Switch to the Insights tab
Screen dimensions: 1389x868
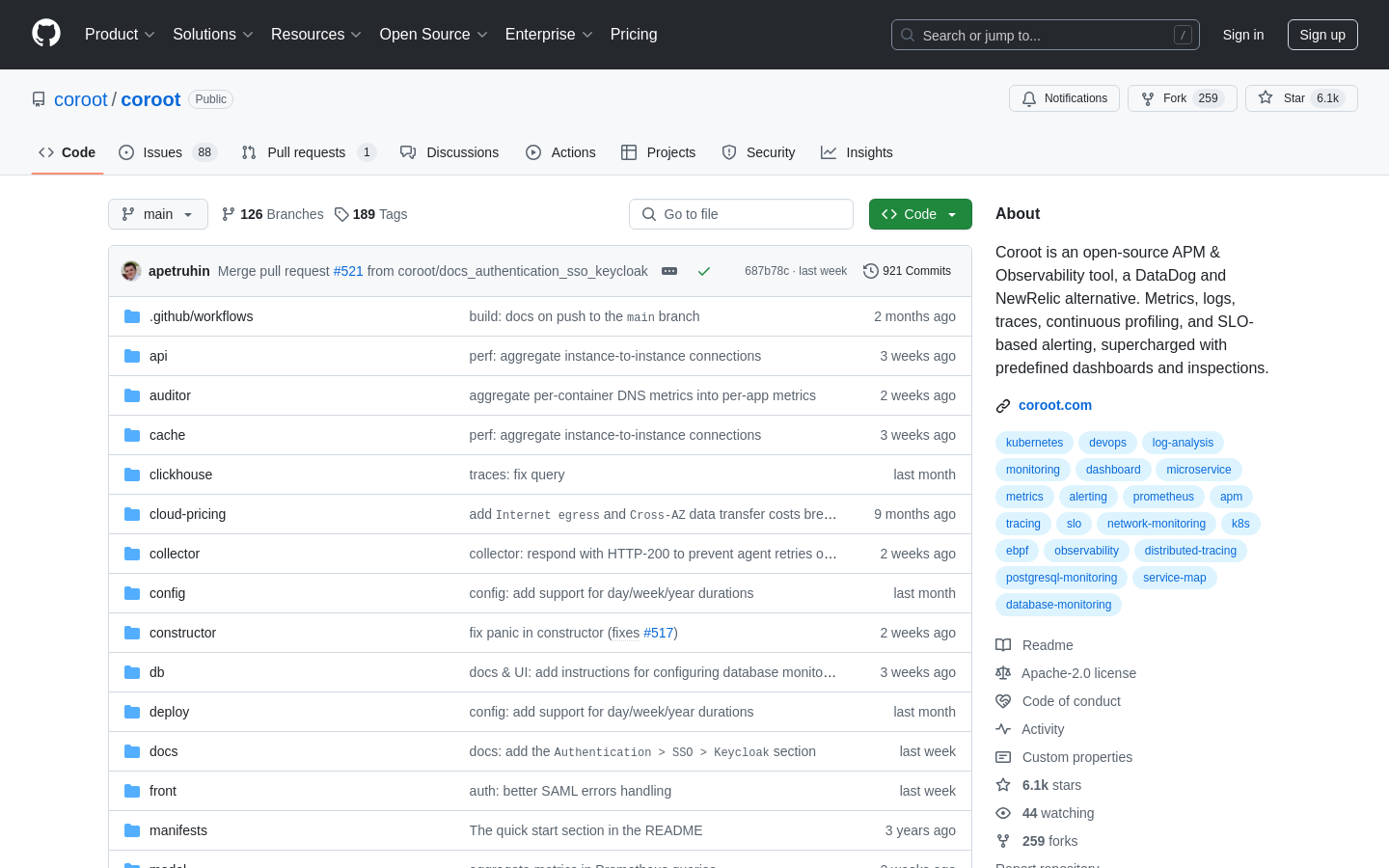pos(857,152)
